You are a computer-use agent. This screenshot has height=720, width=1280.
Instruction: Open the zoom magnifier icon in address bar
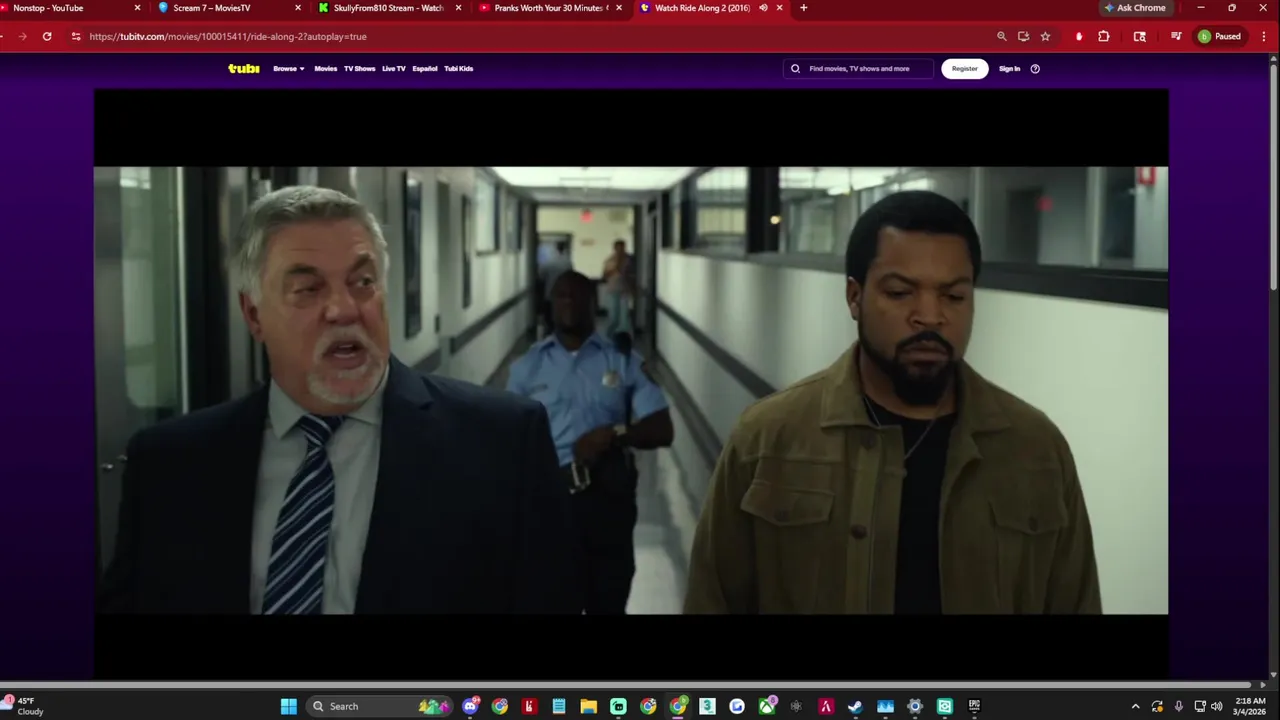point(1001,36)
